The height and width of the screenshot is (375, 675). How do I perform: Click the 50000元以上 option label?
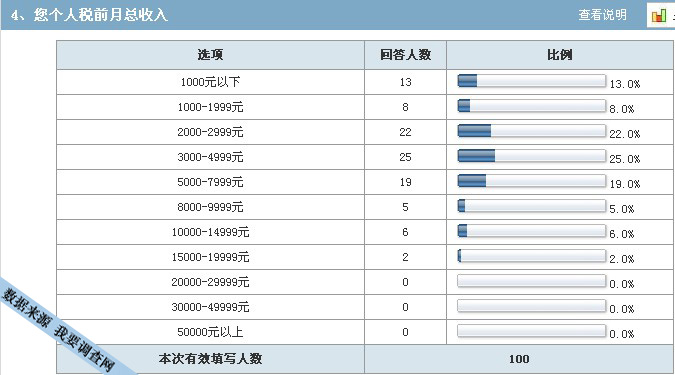click(211, 332)
